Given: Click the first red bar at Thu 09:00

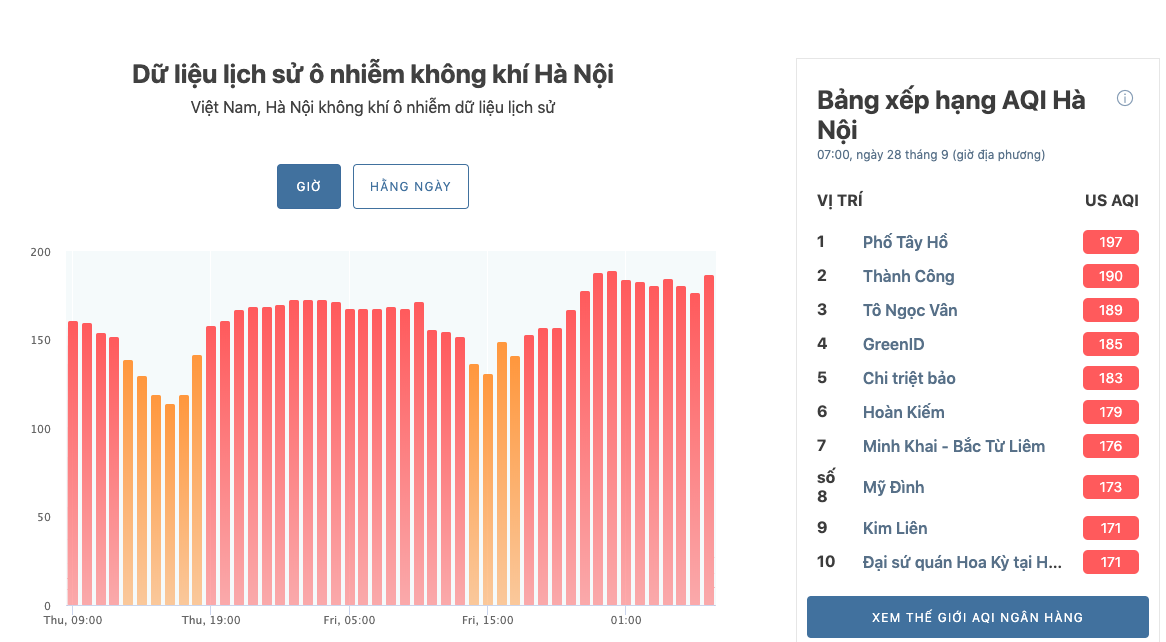Looking at the screenshot, I should [73, 463].
